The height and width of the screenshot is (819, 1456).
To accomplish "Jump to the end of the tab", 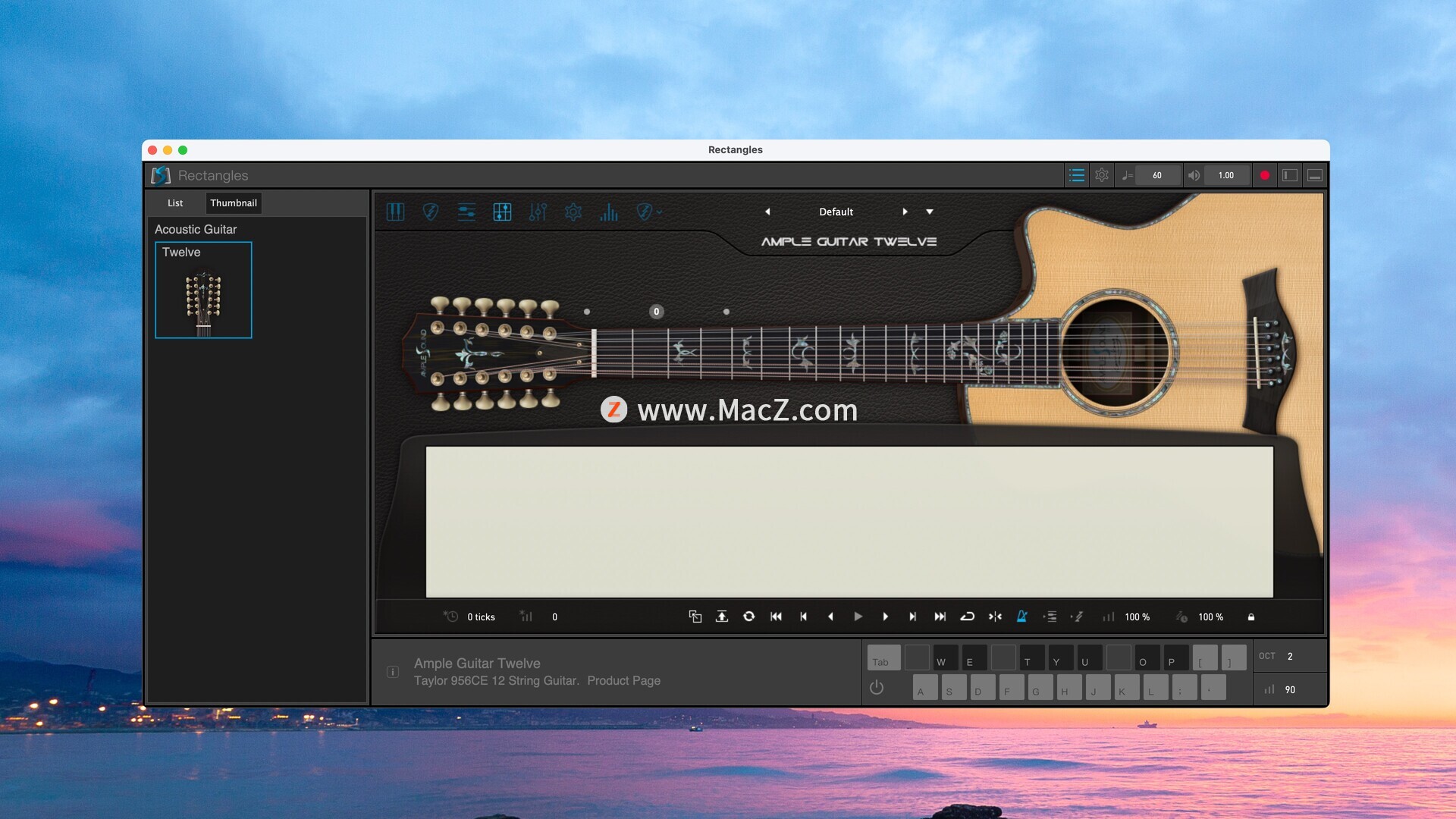I will coord(940,617).
